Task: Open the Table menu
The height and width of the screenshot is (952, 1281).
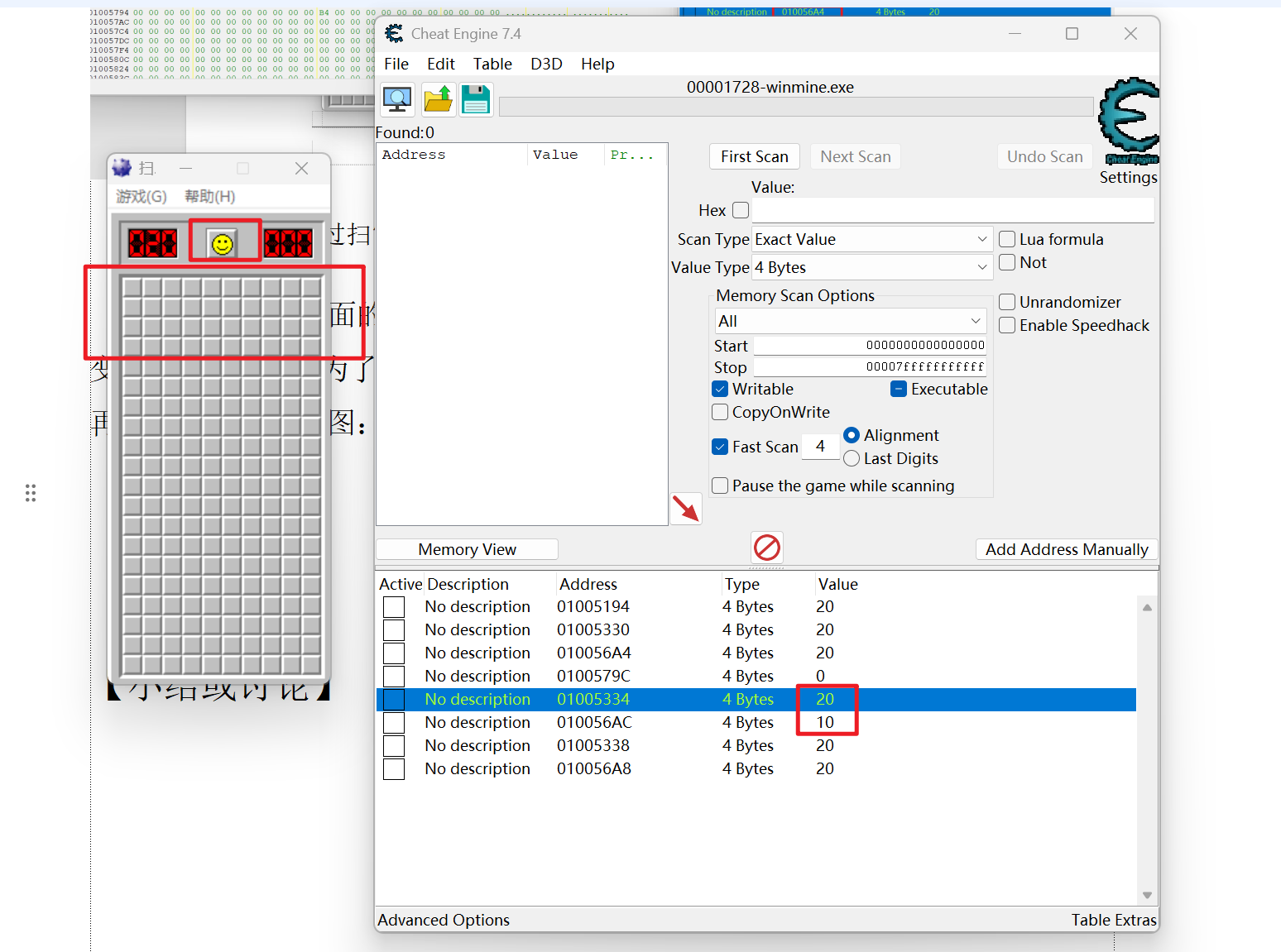Action: click(x=492, y=64)
